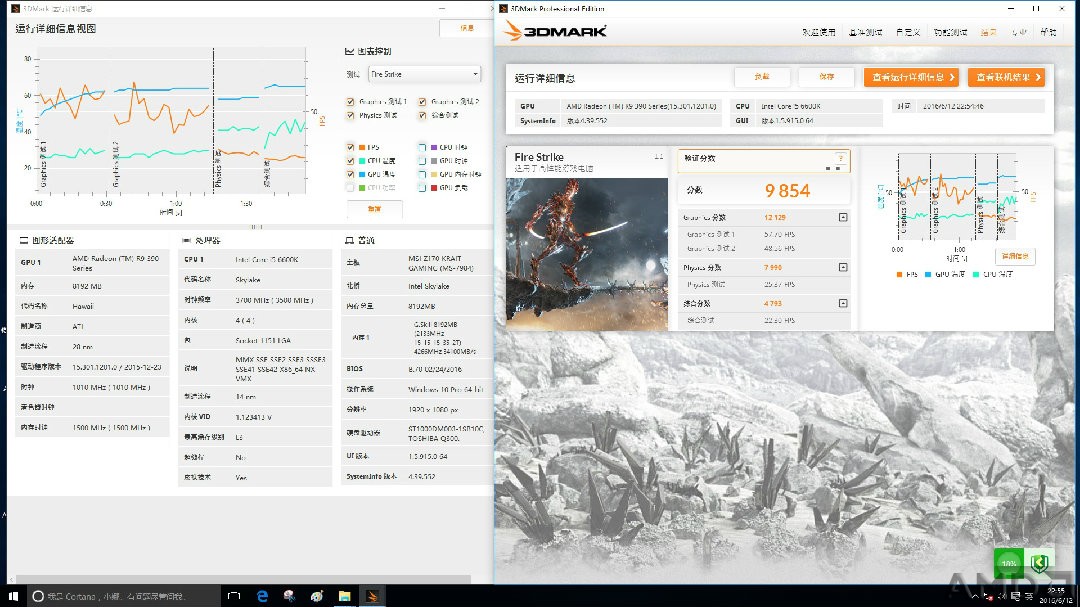Click the green 10% badge icon
Screen dimensions: 1080x607
pyautogui.click(x=1009, y=563)
